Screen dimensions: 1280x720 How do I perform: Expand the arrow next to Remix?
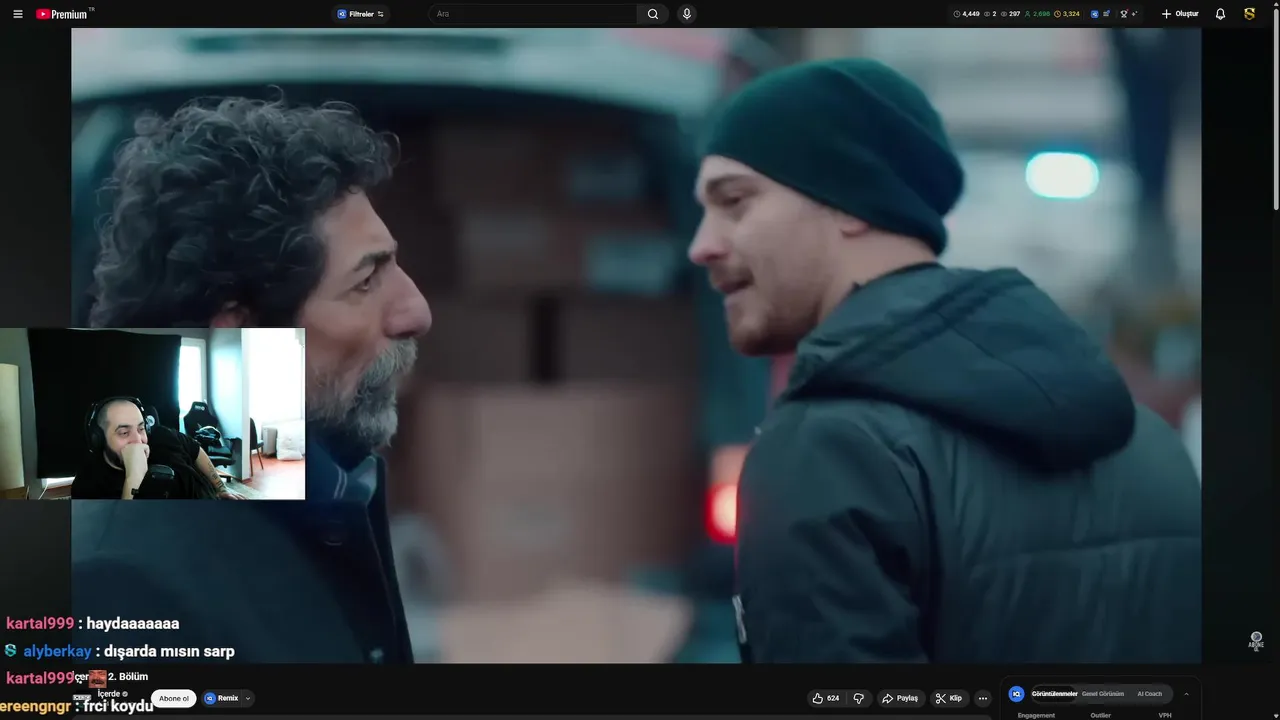point(248,698)
